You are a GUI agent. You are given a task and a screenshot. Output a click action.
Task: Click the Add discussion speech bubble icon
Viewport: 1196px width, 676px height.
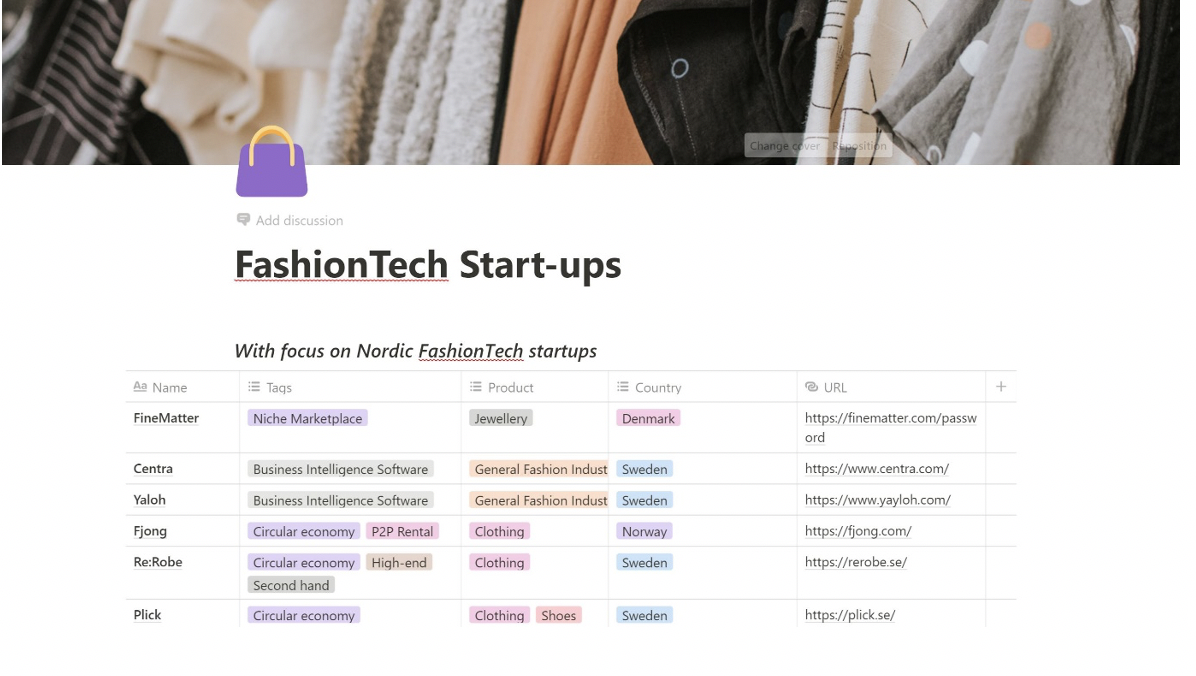click(x=243, y=220)
